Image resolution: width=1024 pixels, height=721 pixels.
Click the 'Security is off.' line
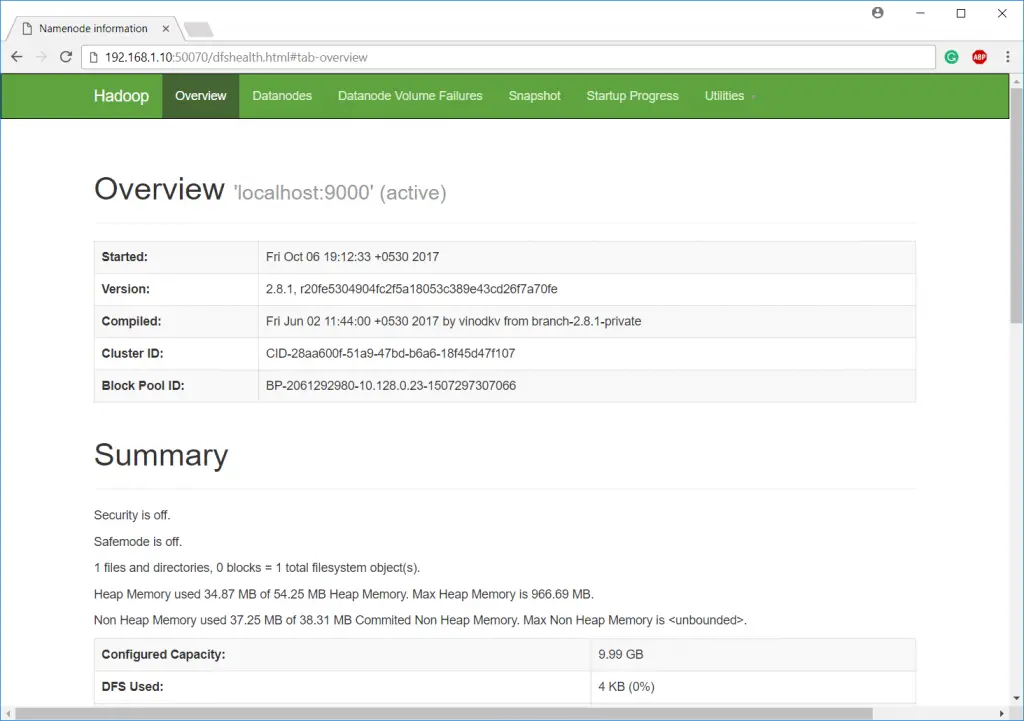(x=132, y=515)
